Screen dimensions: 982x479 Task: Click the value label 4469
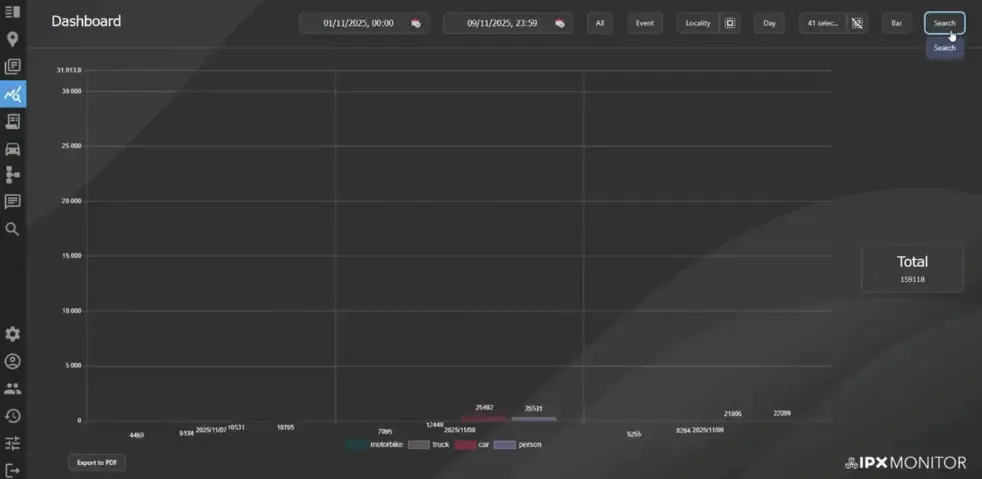(x=137, y=435)
